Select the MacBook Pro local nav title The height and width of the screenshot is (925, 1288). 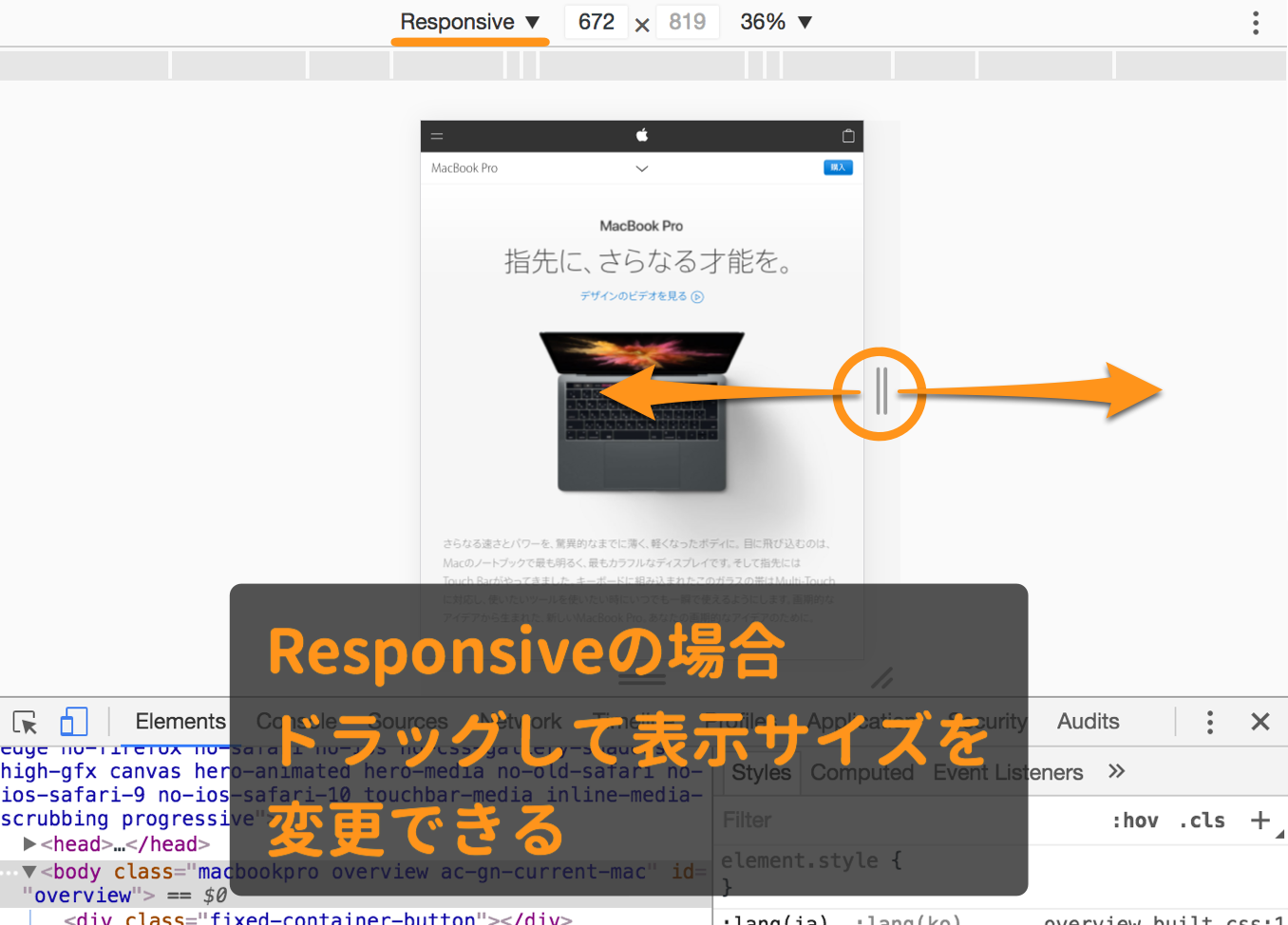pyautogui.click(x=464, y=168)
